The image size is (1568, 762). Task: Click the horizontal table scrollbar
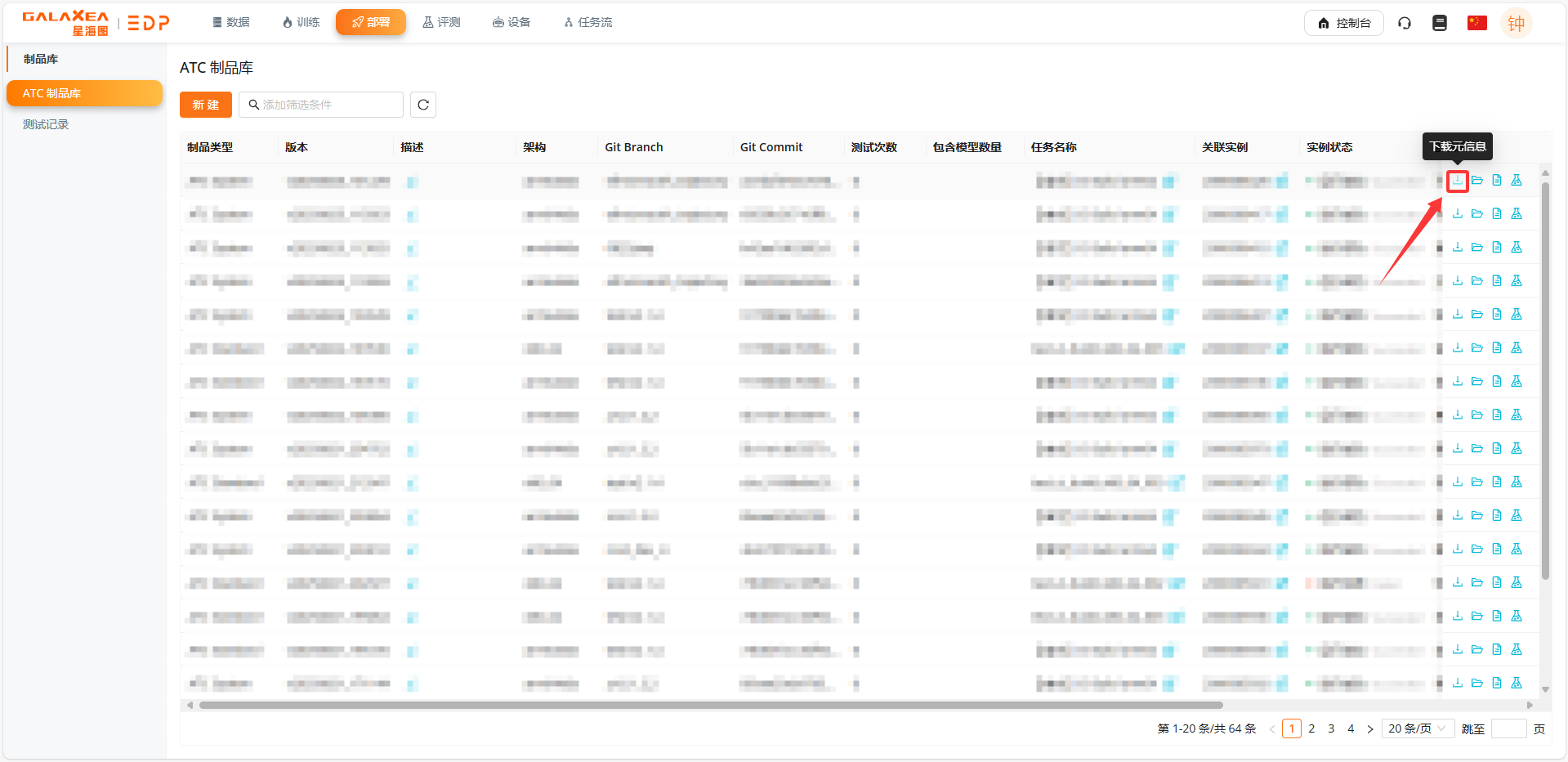pos(711,705)
